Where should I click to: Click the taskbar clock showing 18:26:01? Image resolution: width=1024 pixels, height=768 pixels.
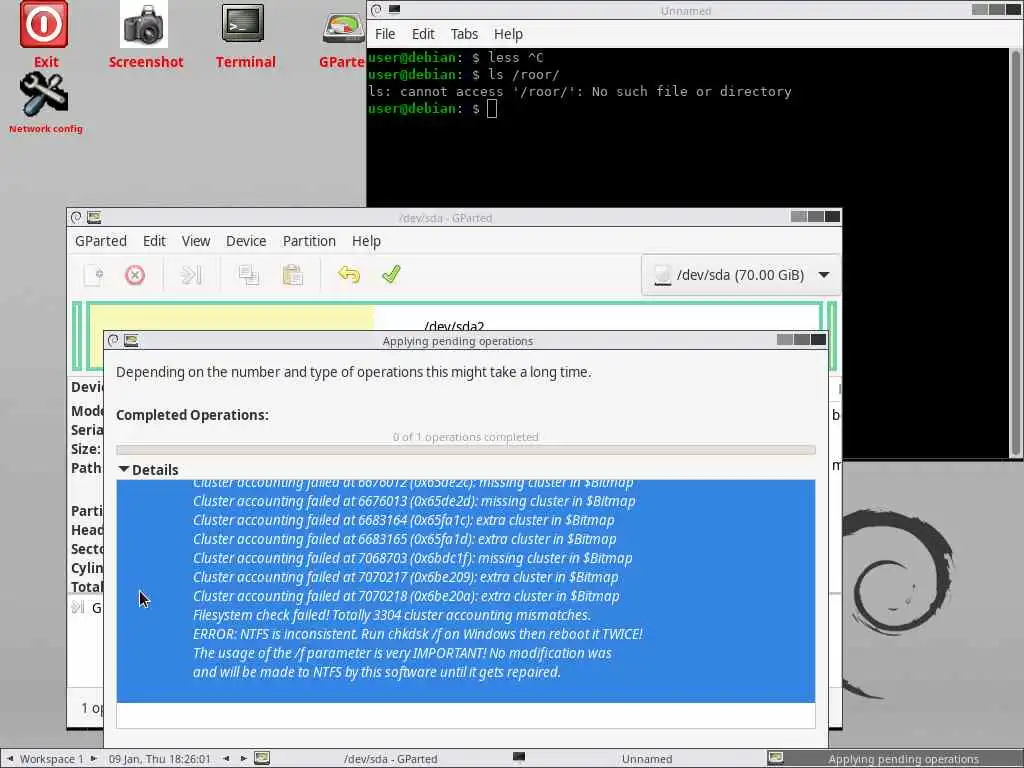pyautogui.click(x=159, y=758)
